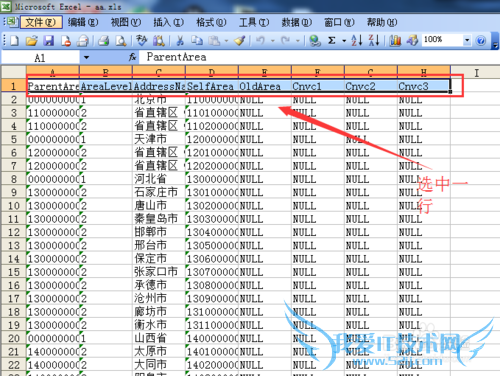Viewport: 500px width, 376px height.
Task: Paste with the clipboard icon
Action: 214,41
